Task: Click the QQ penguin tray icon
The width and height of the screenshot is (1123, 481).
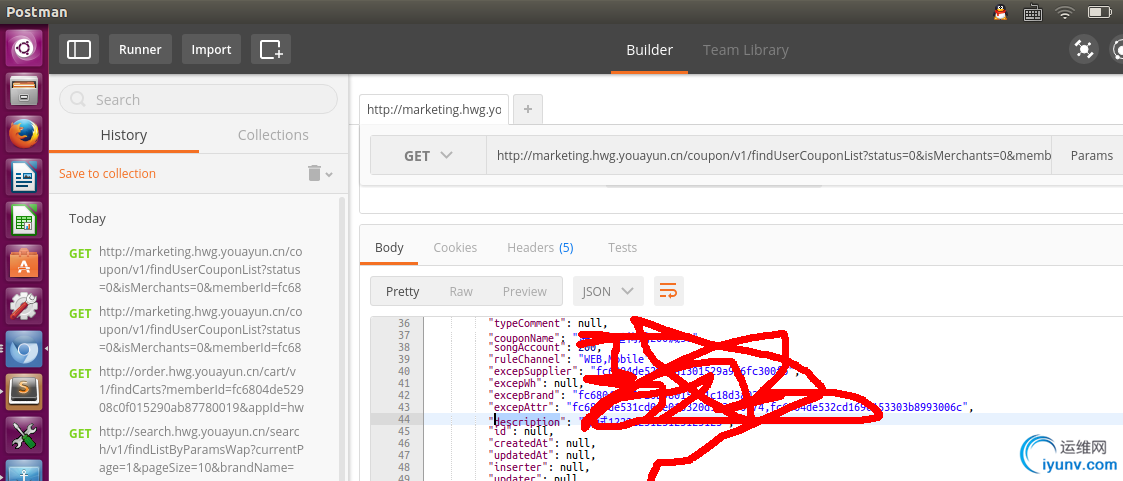Action: click(x=1001, y=12)
